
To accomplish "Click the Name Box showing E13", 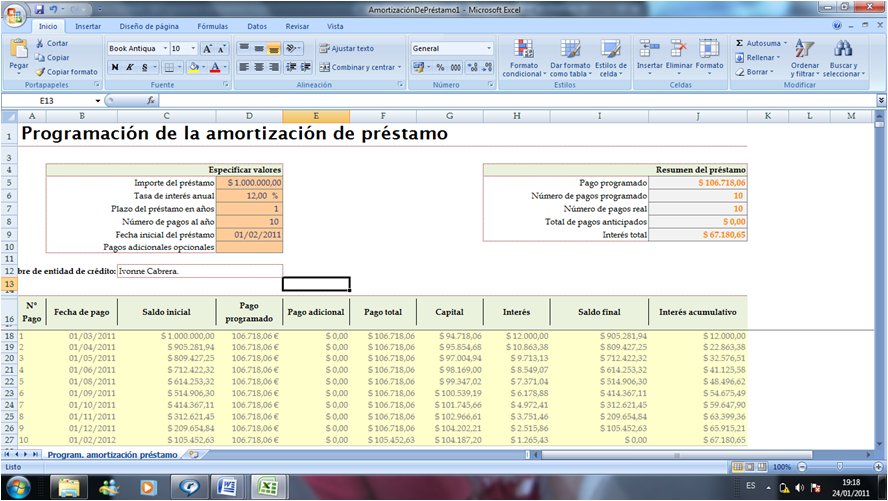I will point(47,100).
